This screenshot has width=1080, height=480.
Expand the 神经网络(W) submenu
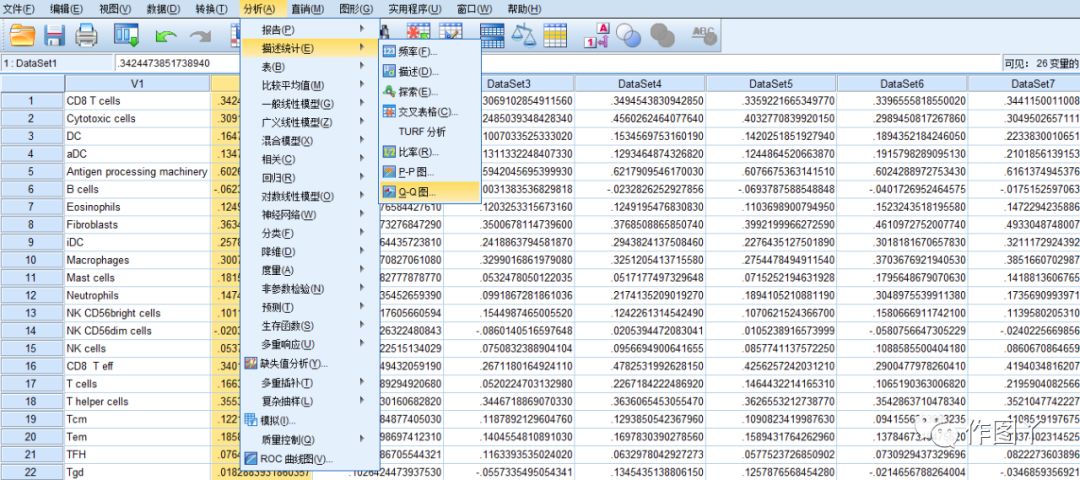point(309,215)
